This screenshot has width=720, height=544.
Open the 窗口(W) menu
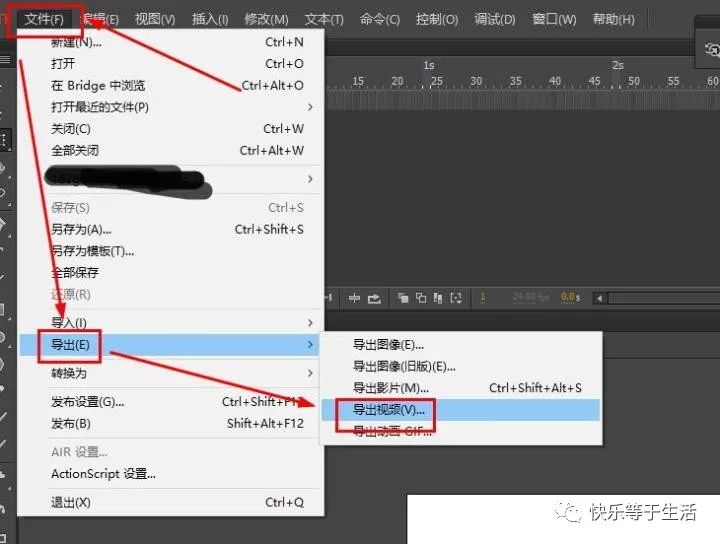coord(554,19)
